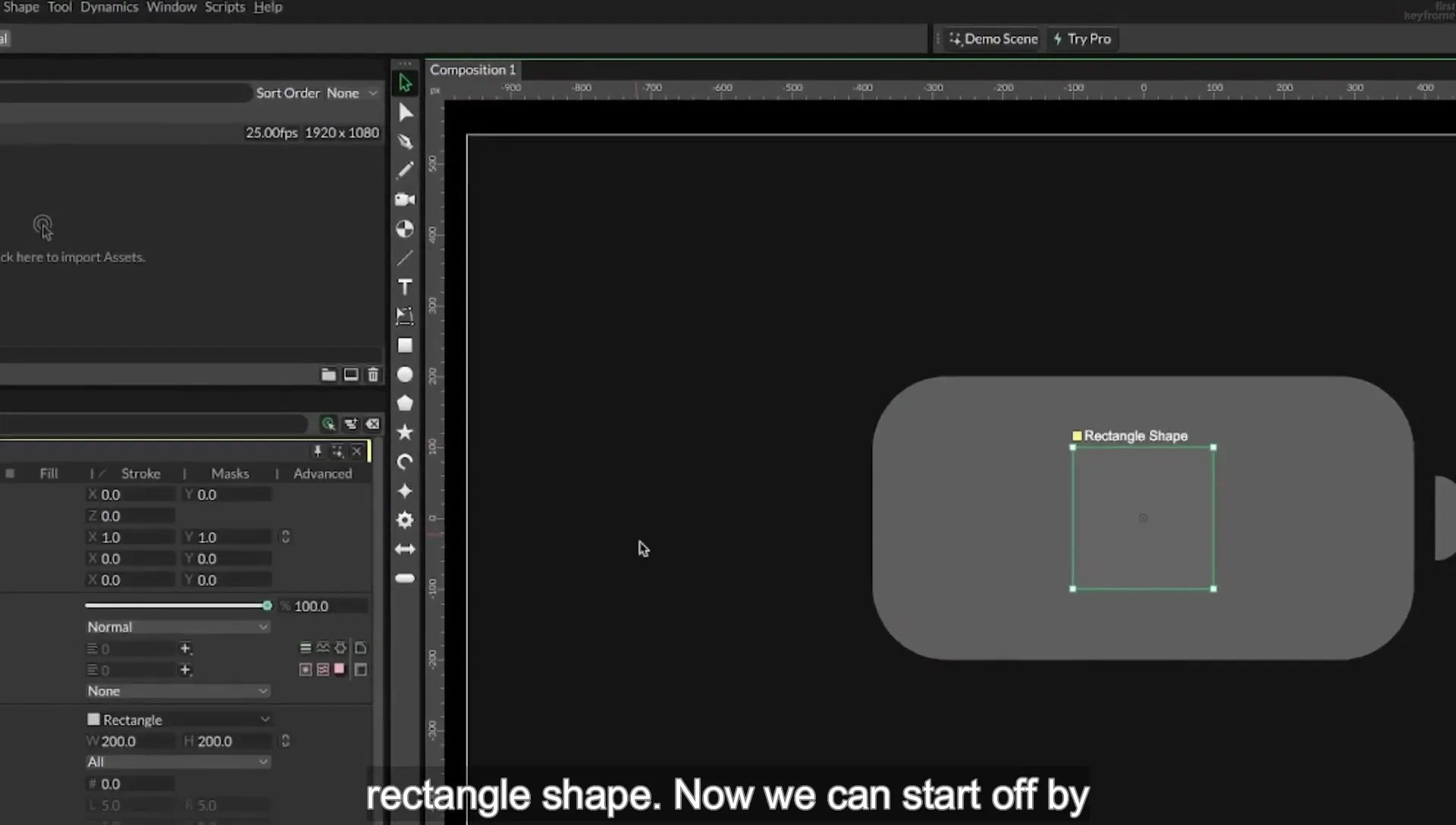Select the double-headed Arrow shape tool
The image size is (1456, 825).
pyautogui.click(x=405, y=549)
